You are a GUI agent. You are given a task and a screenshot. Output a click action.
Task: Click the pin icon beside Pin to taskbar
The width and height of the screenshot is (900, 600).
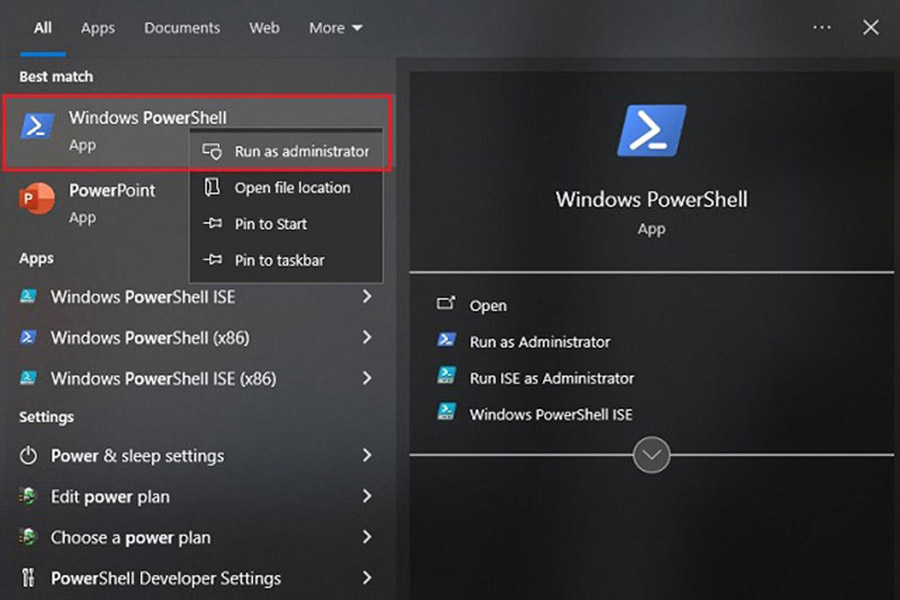click(212, 260)
